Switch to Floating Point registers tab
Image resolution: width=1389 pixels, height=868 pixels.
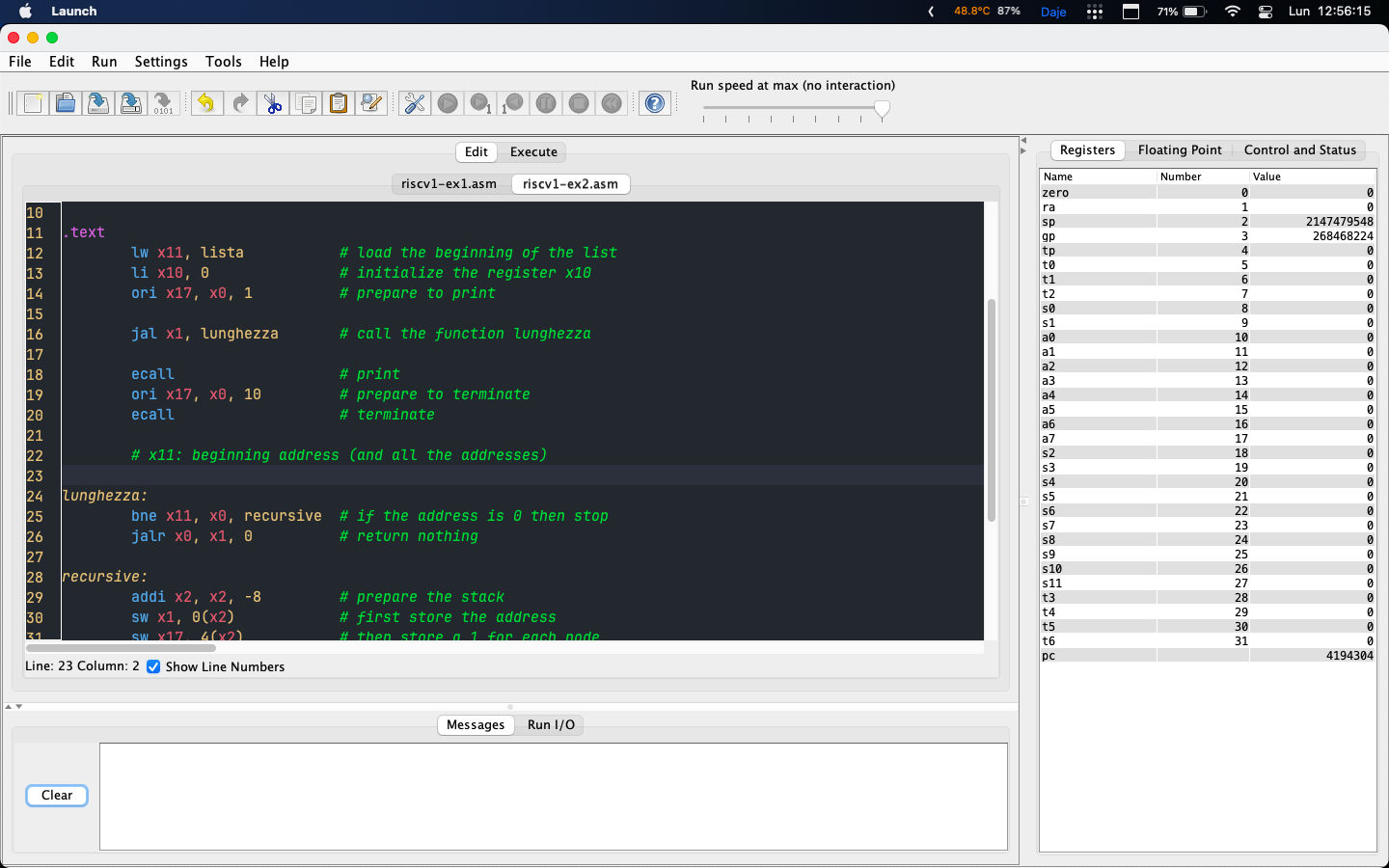click(1180, 150)
